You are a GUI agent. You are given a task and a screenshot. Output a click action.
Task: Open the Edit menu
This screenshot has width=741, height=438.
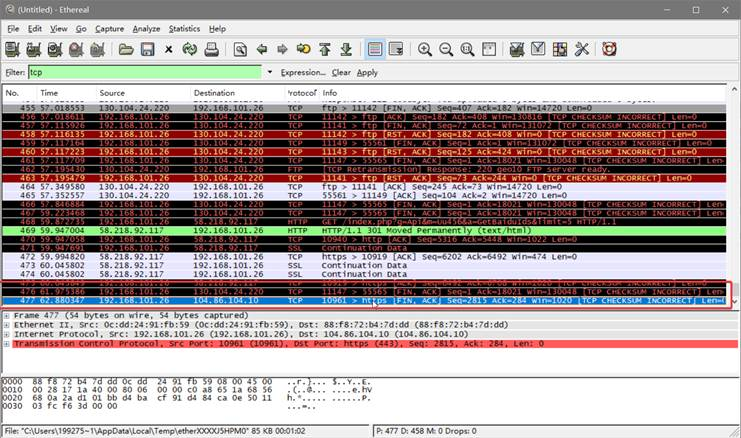click(34, 29)
